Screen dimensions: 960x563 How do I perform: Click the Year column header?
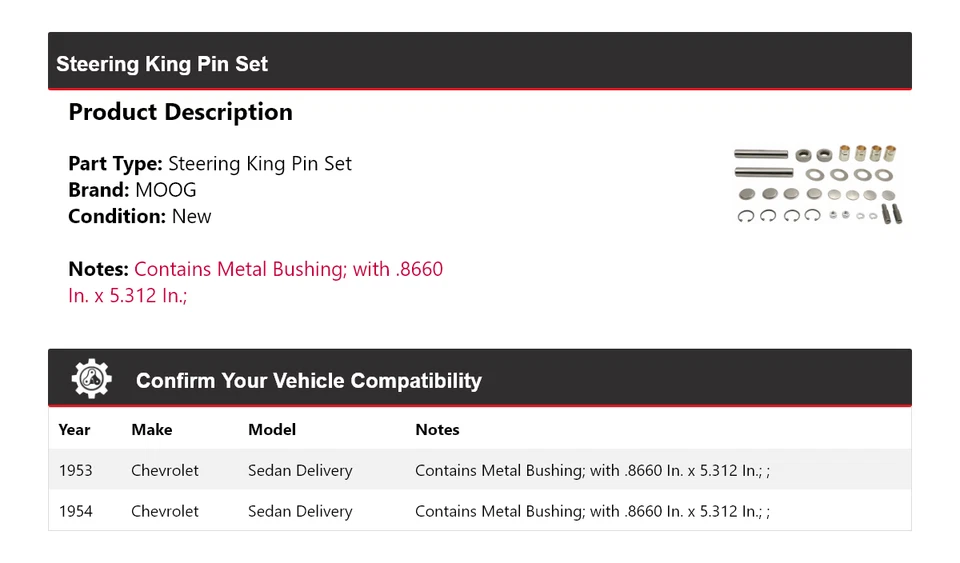click(x=74, y=430)
